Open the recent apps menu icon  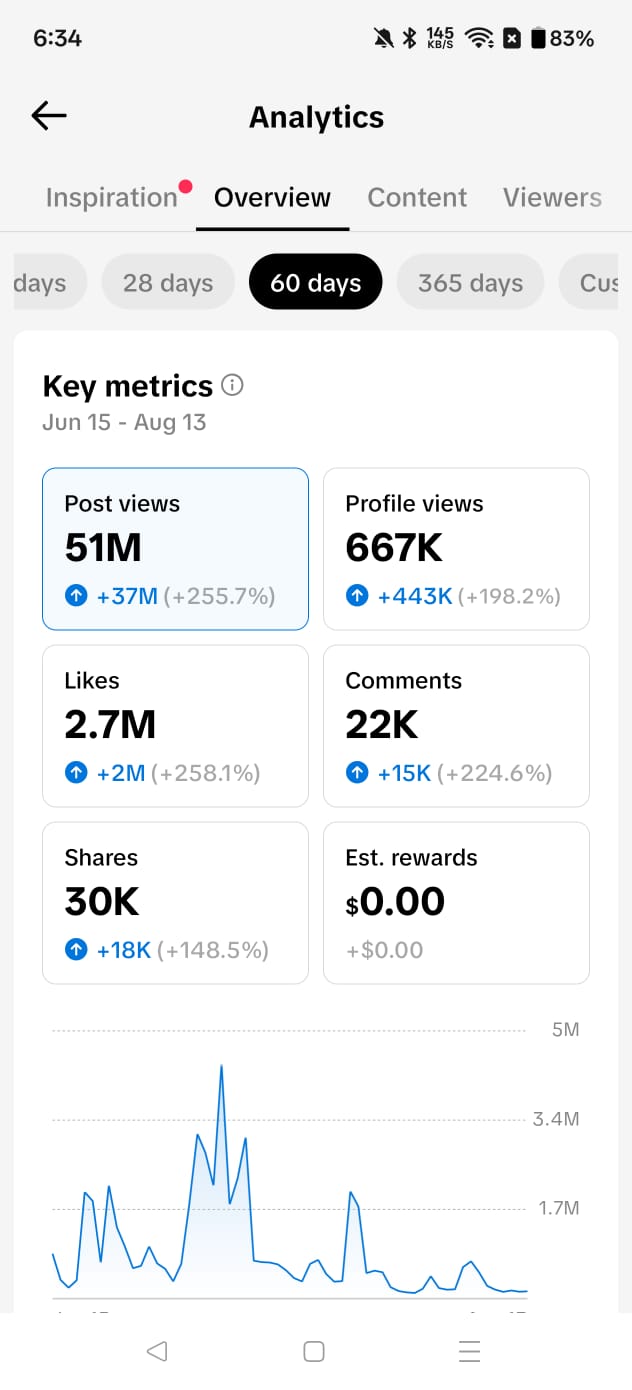(470, 1351)
